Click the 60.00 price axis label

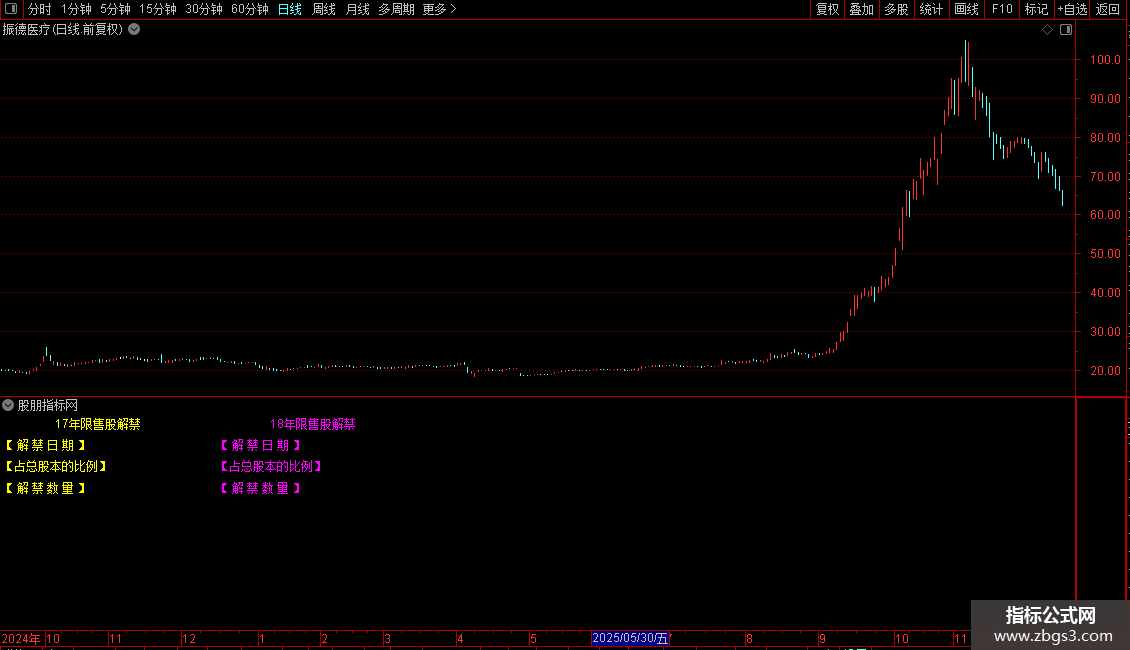pyautogui.click(x=1105, y=215)
